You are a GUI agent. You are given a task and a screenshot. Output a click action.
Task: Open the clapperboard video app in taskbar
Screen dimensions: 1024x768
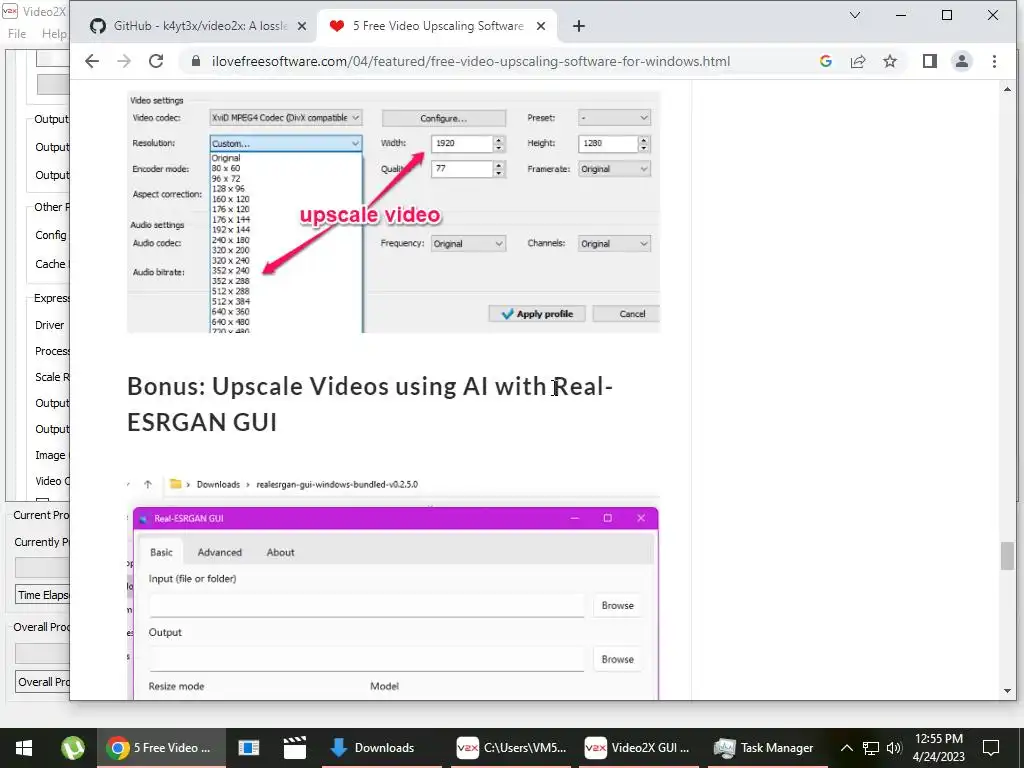[295, 748]
